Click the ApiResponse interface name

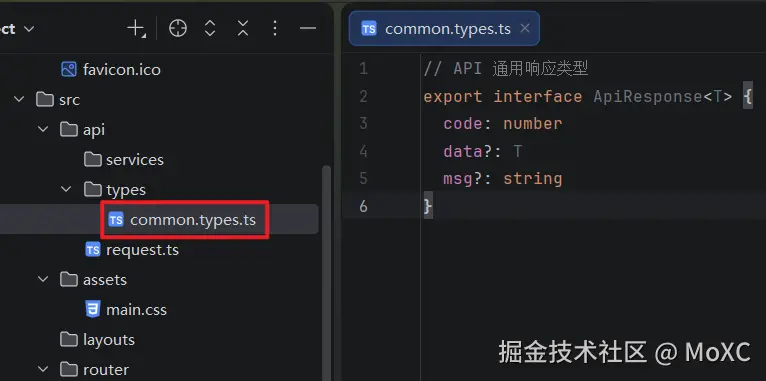[x=648, y=97]
